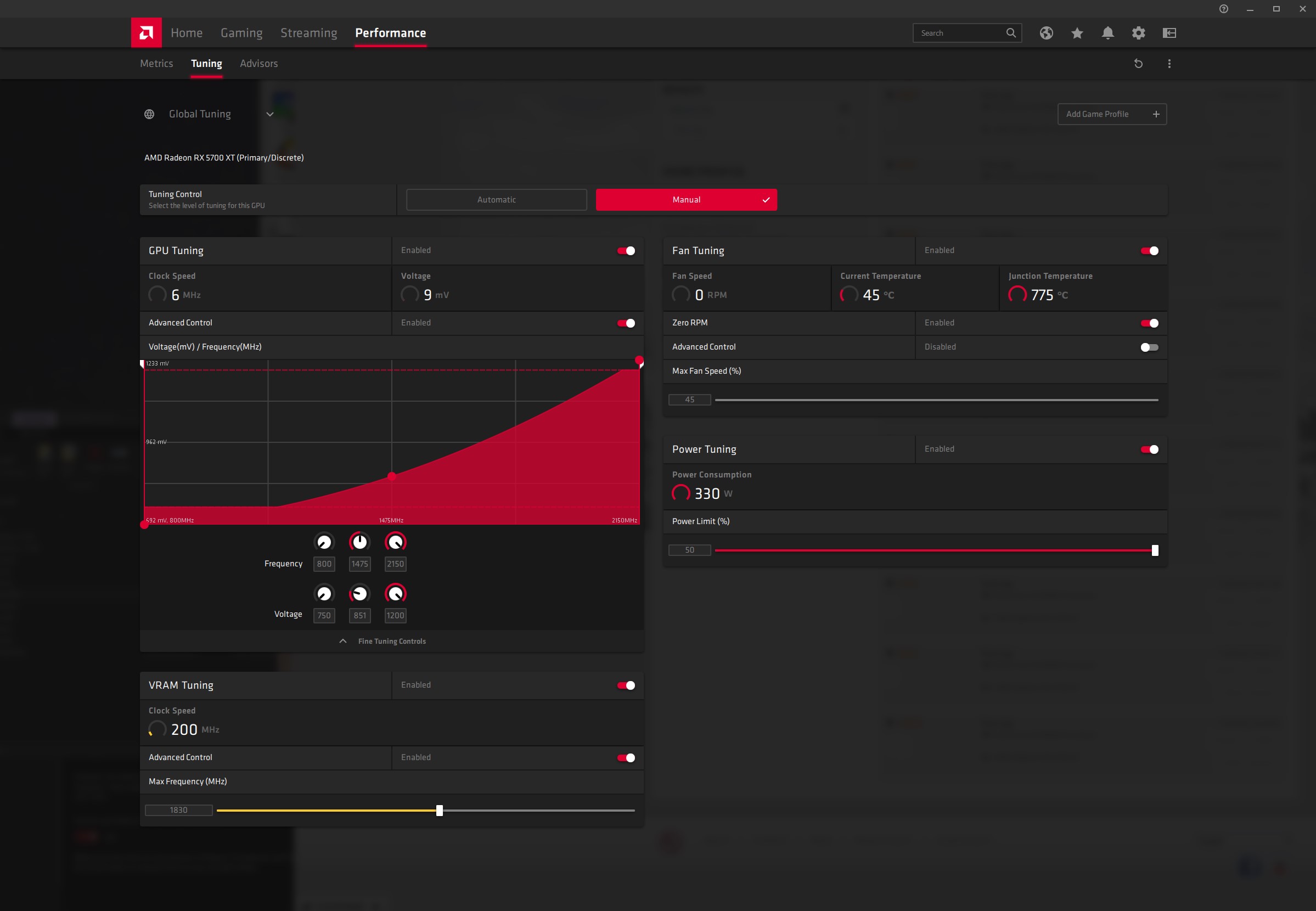The image size is (1316, 911).
Task: Click the Global Tuning globe icon
Action: (x=149, y=114)
